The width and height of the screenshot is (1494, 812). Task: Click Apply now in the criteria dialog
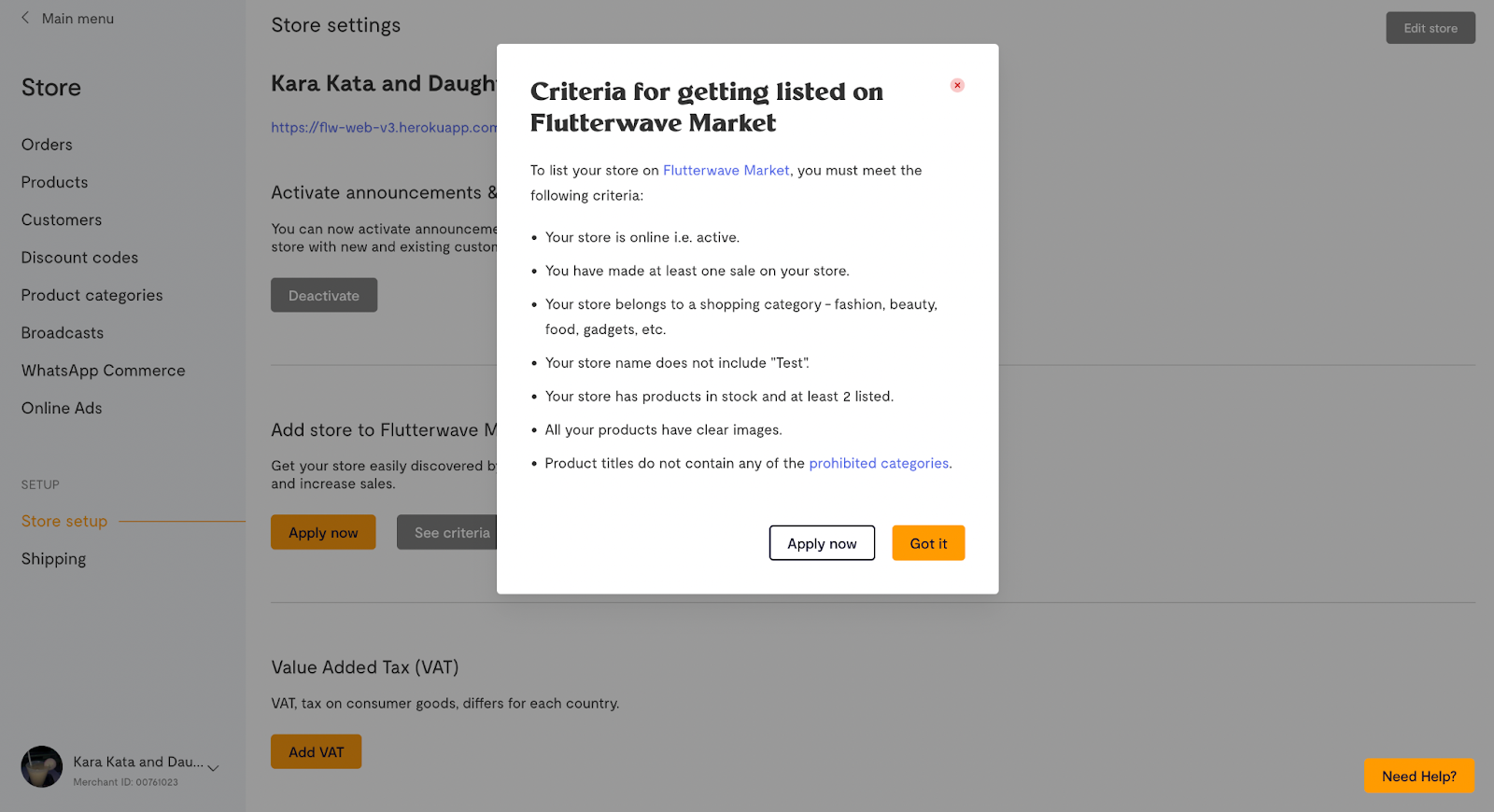pyautogui.click(x=822, y=543)
